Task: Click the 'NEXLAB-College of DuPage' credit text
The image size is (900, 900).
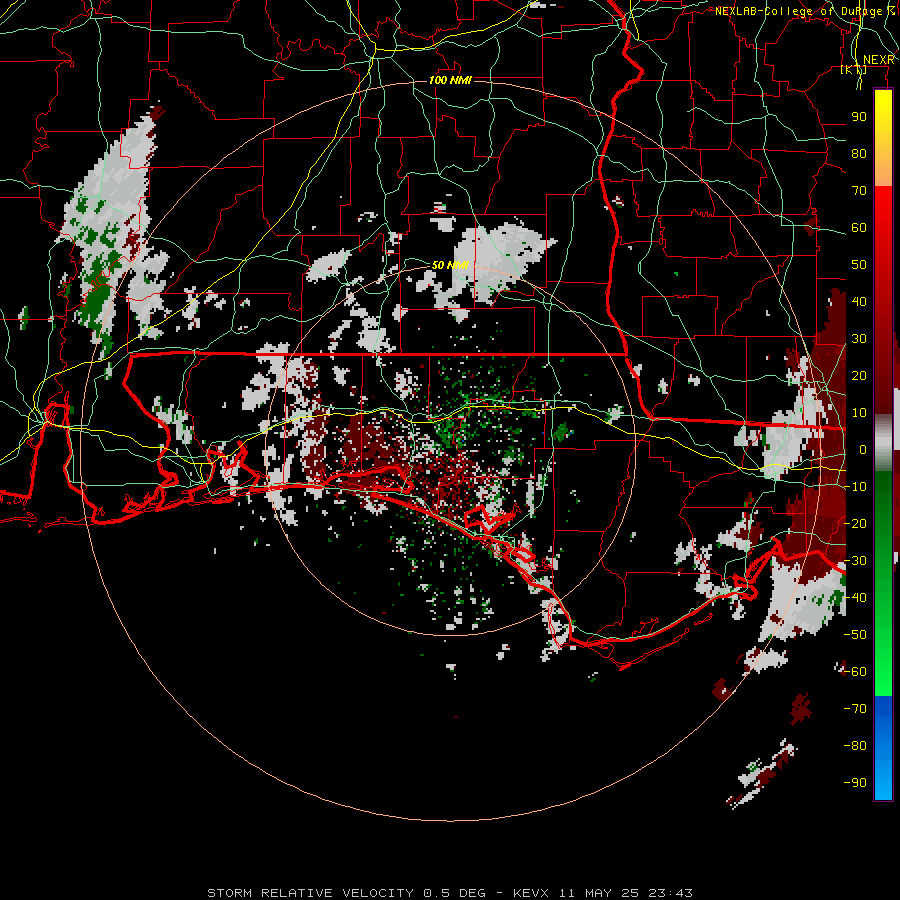Action: [x=798, y=11]
